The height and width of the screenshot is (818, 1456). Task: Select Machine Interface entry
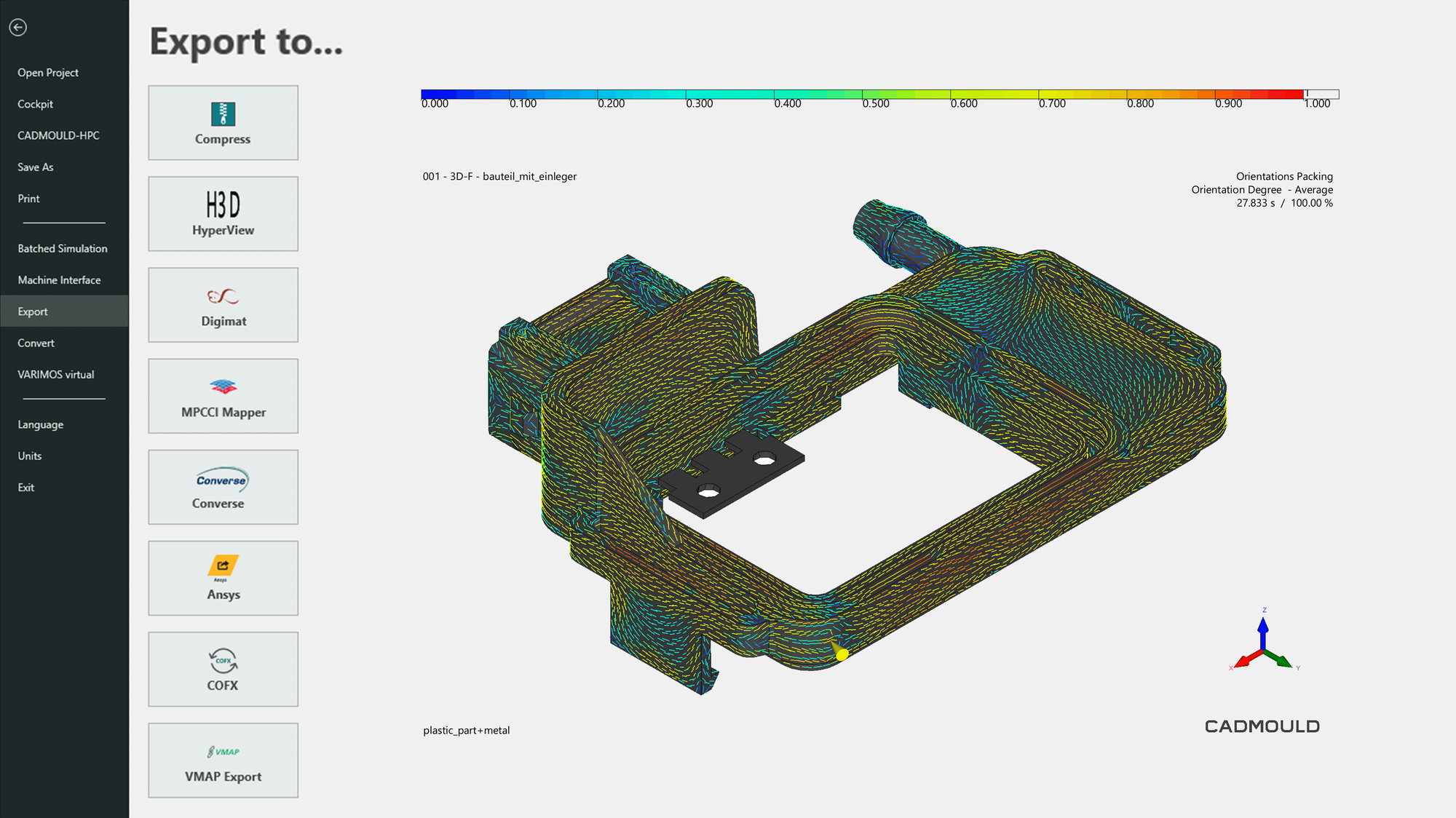click(x=59, y=280)
